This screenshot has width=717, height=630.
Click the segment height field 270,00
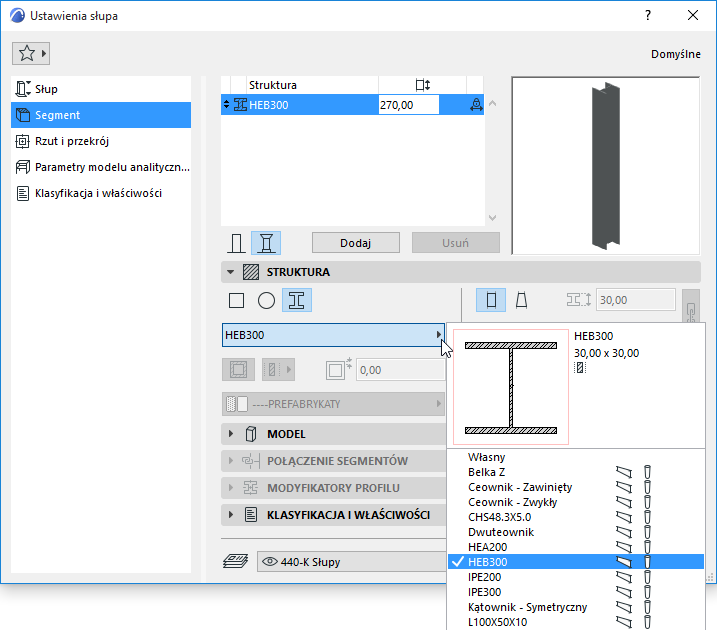pos(408,105)
